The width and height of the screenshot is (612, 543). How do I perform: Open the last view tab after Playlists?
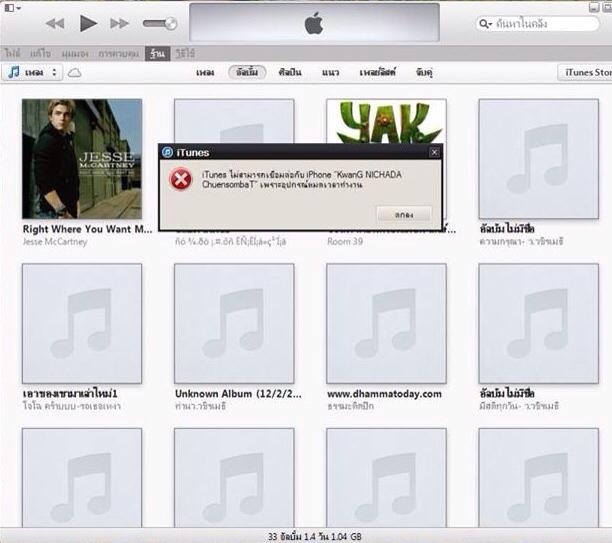point(424,73)
